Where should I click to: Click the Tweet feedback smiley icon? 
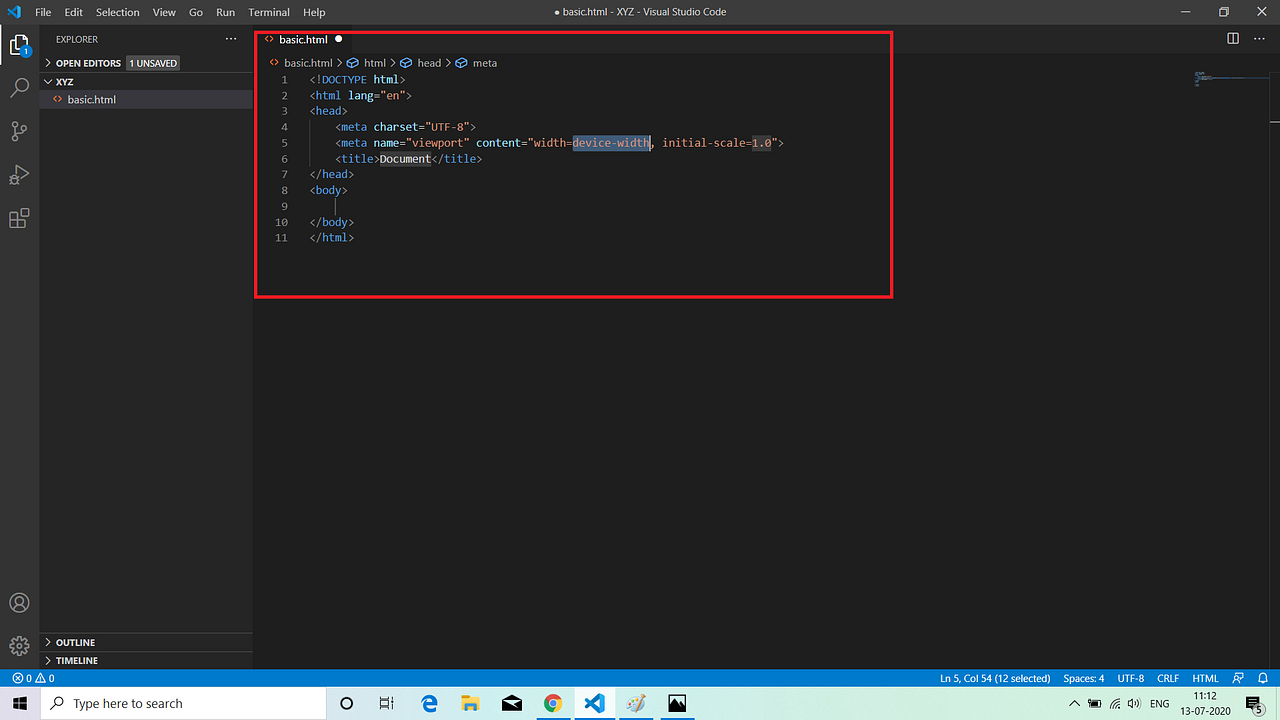pos(1237,678)
